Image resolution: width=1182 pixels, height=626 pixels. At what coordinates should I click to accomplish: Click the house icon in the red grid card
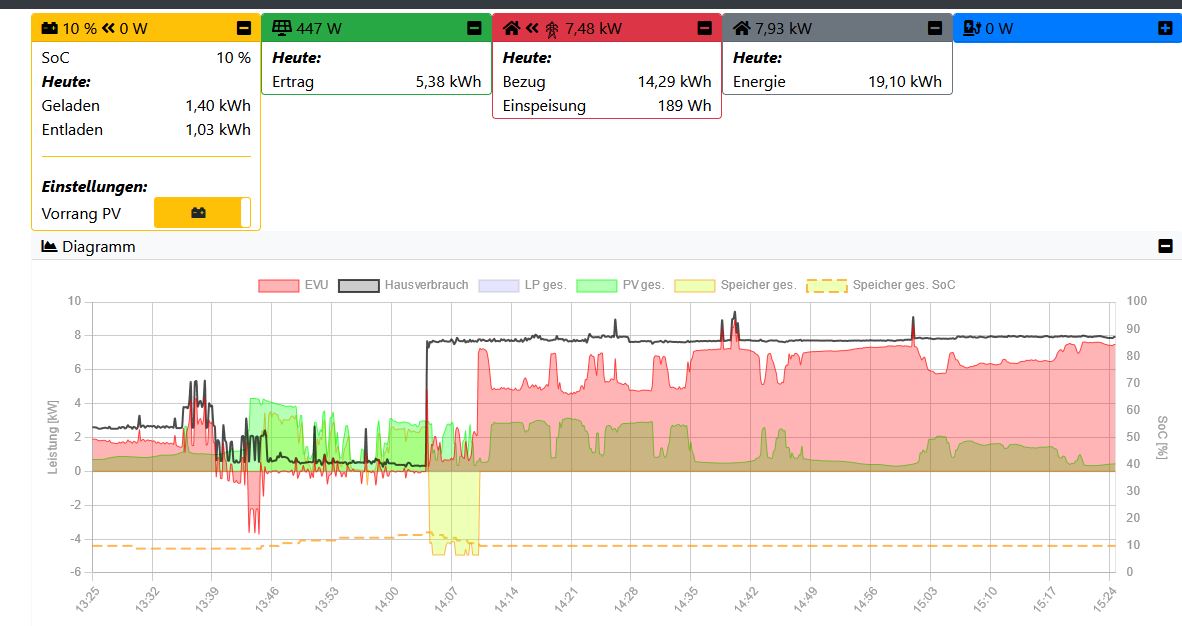point(511,28)
